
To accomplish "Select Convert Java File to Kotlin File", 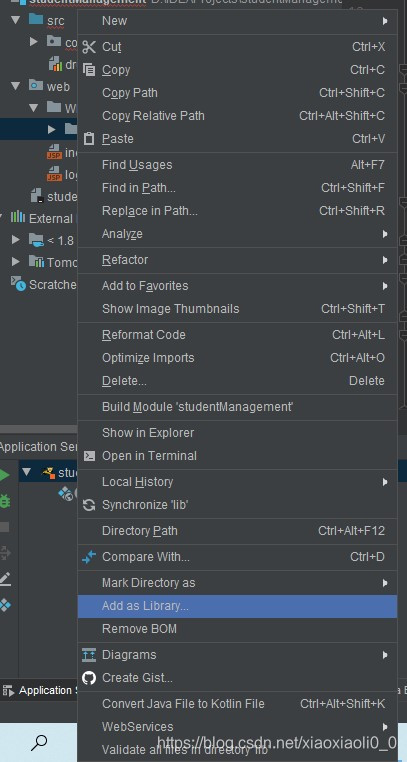I will pyautogui.click(x=237, y=704).
